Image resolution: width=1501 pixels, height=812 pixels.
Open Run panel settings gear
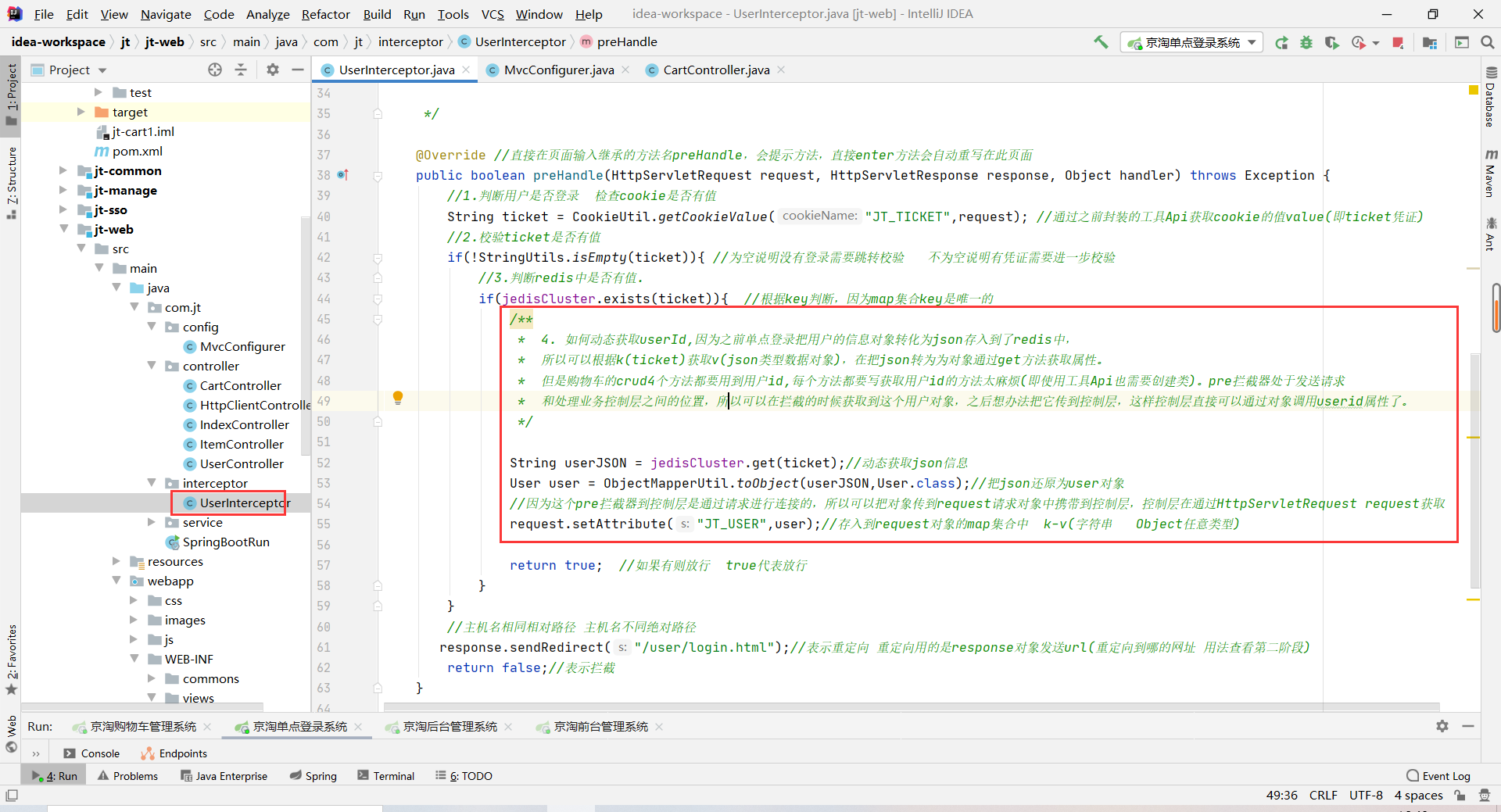point(1442,726)
